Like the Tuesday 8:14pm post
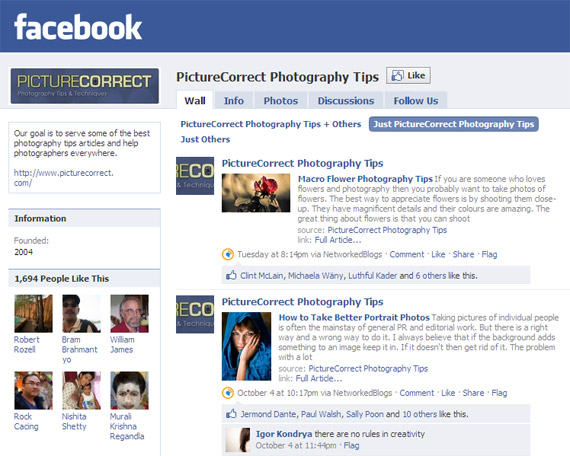 tap(438, 254)
